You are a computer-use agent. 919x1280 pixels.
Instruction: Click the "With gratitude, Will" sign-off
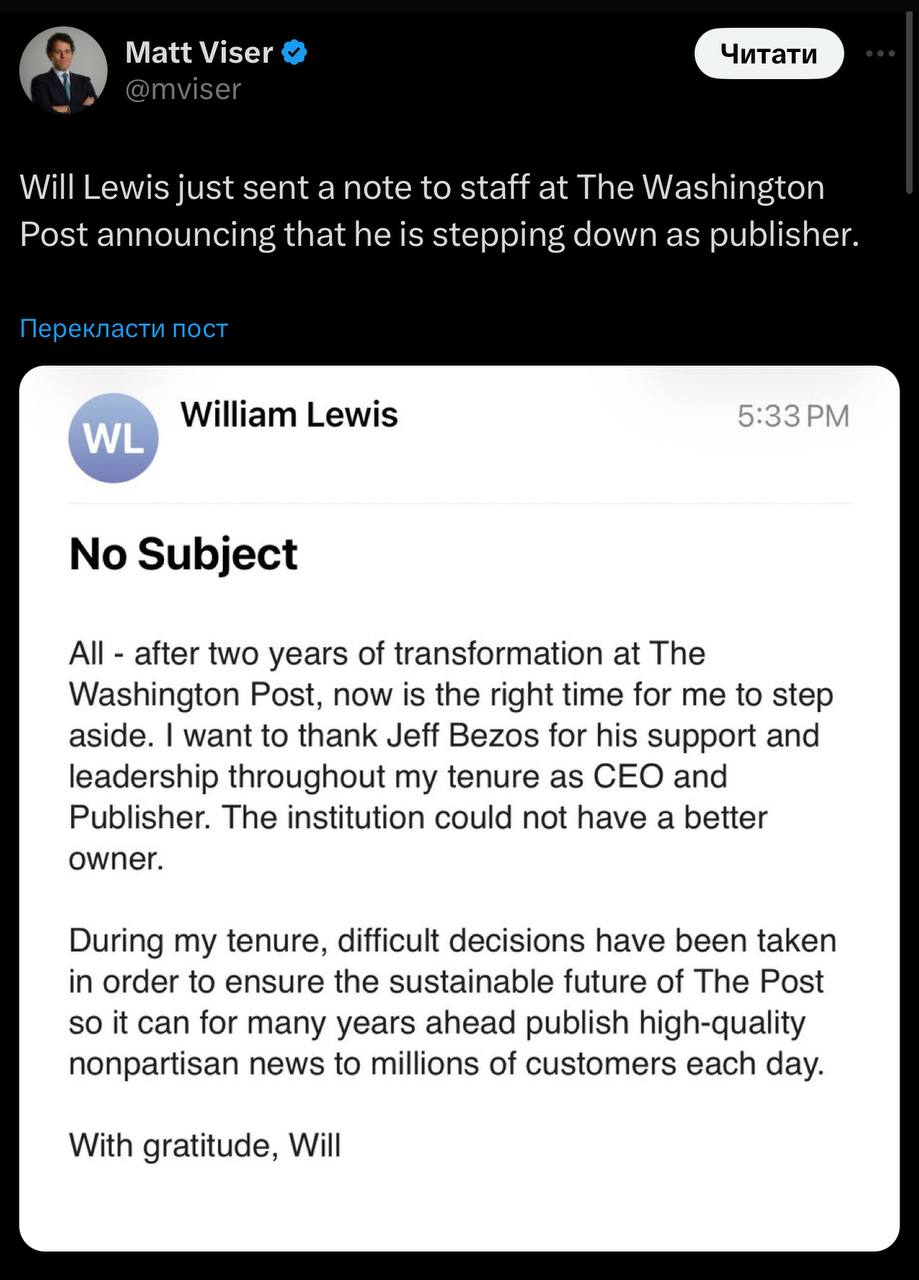tap(205, 1145)
